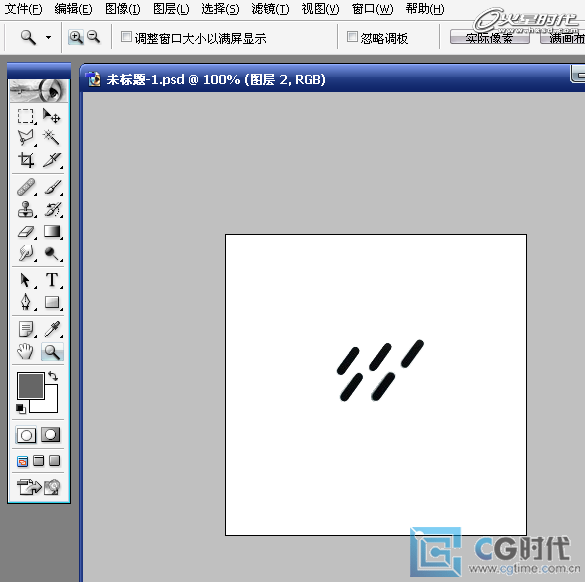Screen dimensions: 585x582
Task: Reset default foreground and background colors
Action: click(21, 409)
